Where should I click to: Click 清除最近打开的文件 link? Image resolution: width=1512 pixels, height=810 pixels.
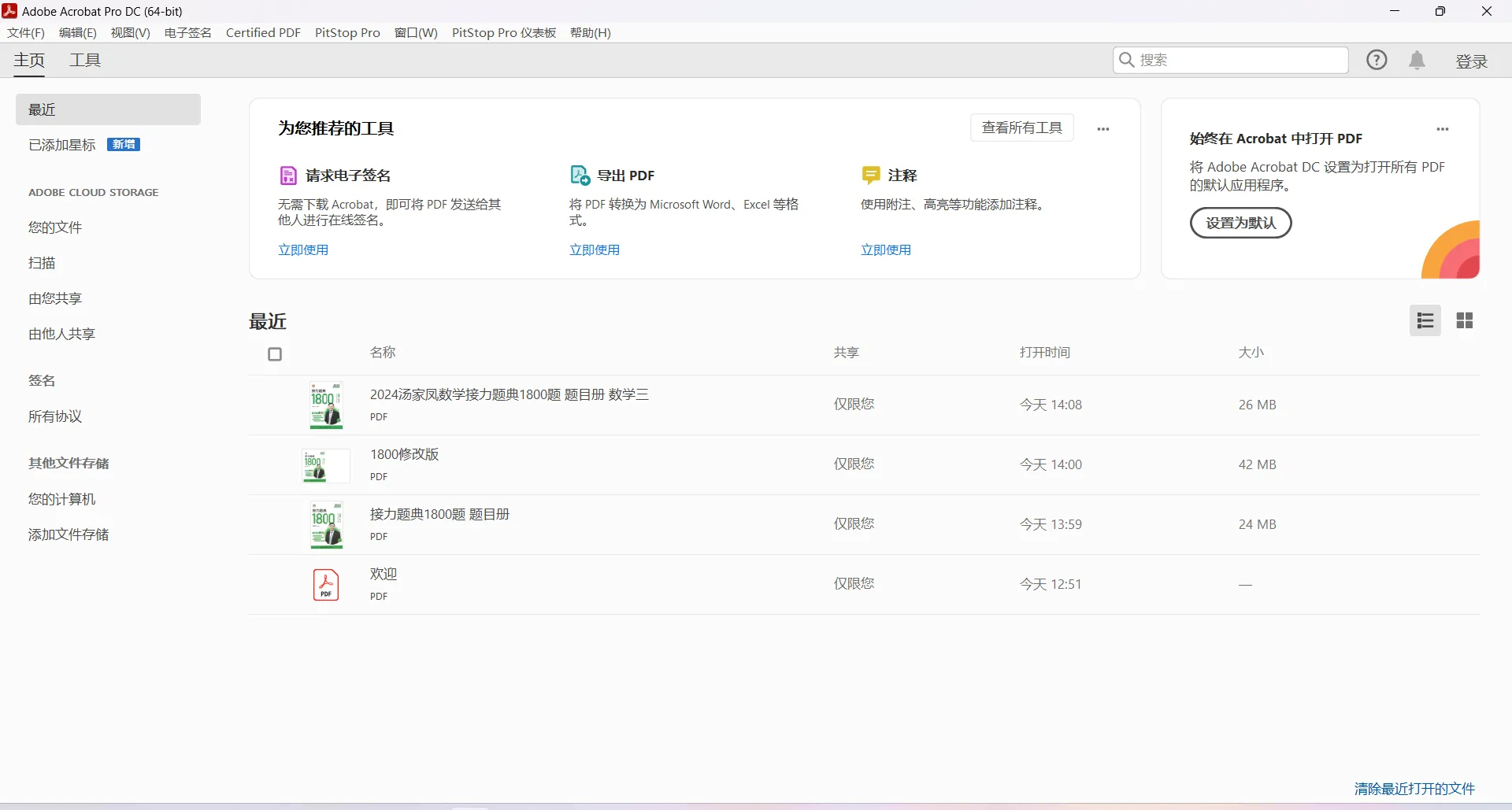(x=1414, y=789)
